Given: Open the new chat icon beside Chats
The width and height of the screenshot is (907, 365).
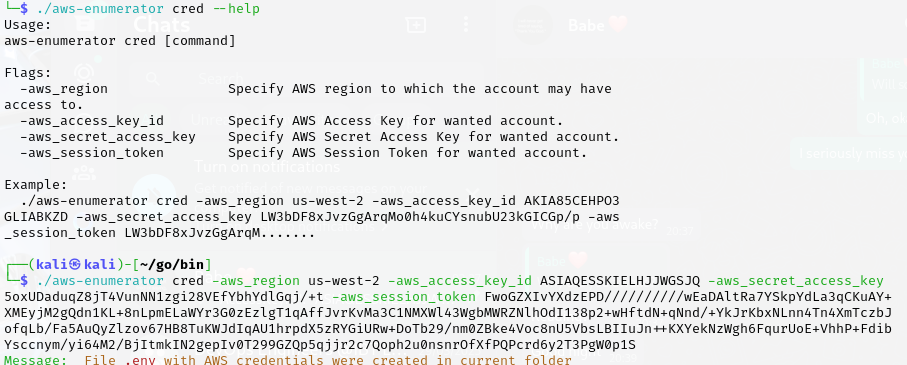Looking at the screenshot, I should 415,24.
